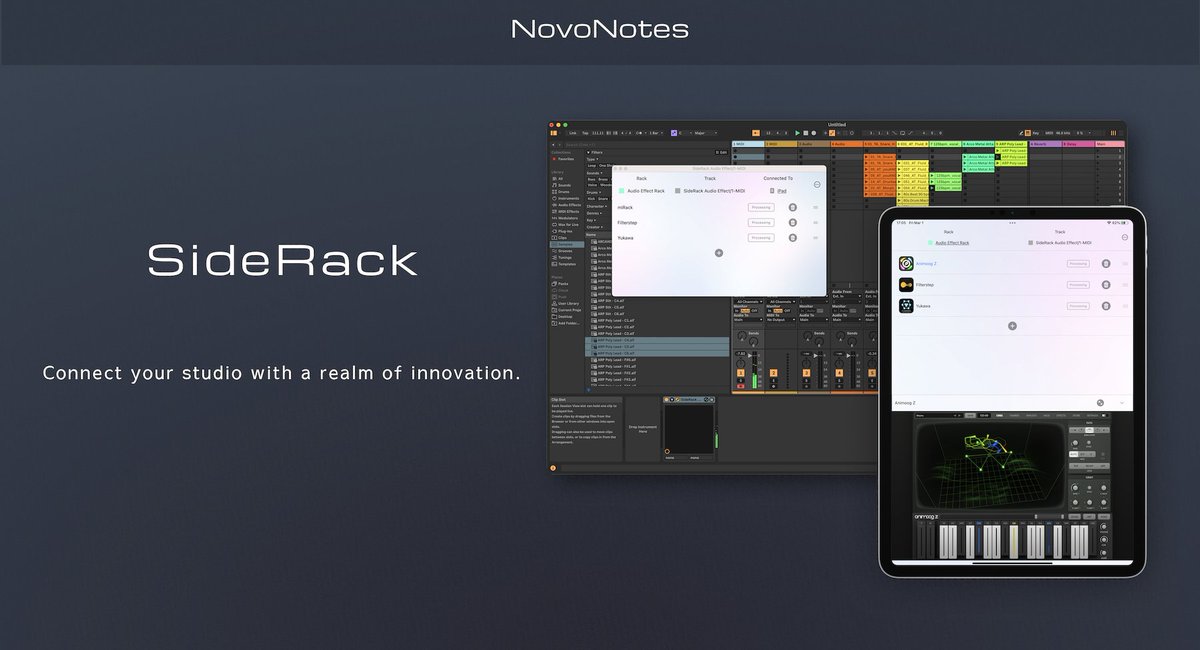The width and height of the screenshot is (1200, 650).
Task: Select Grooves in the library
Action: click(564, 251)
